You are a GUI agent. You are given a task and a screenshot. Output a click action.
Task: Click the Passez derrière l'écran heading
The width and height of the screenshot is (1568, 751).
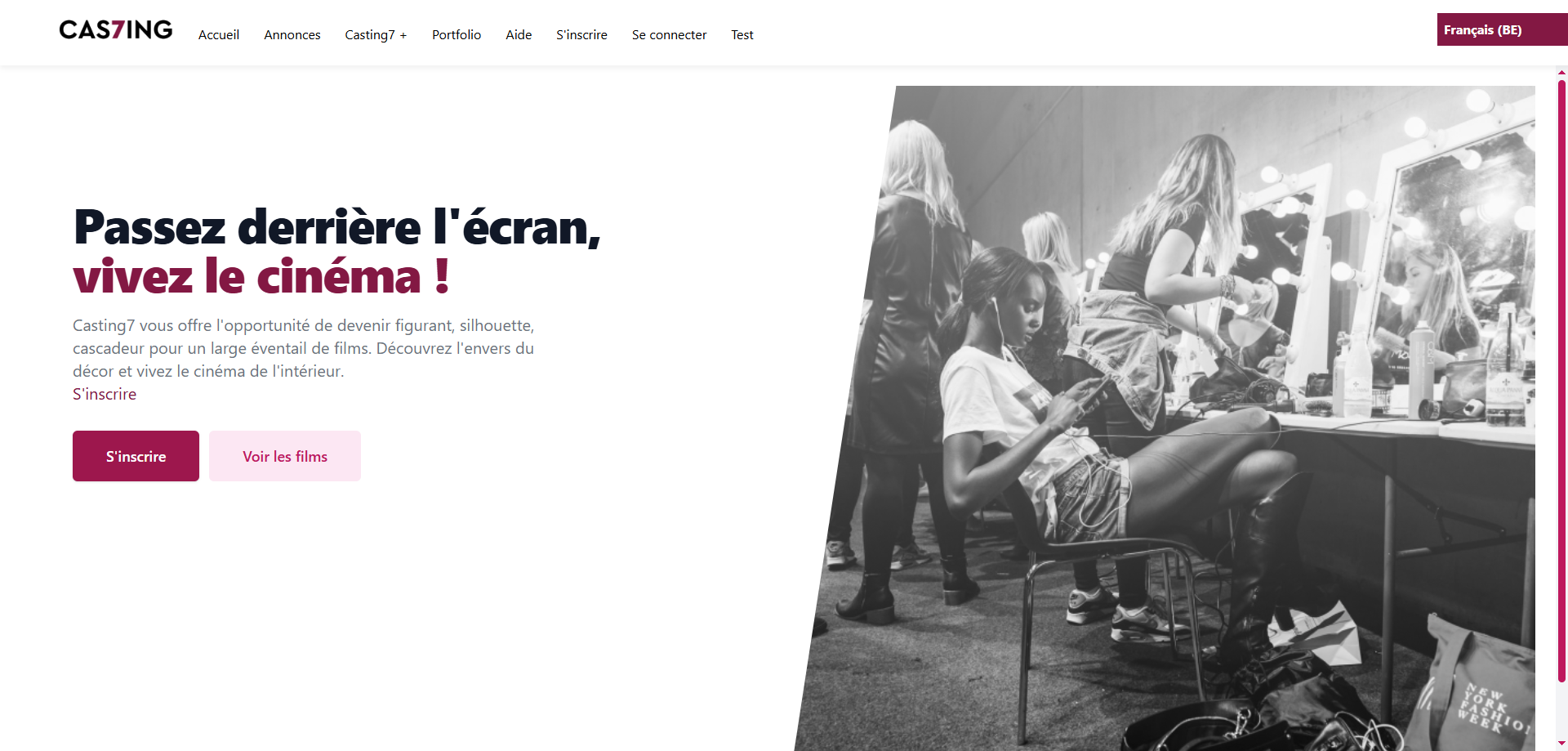[x=337, y=226]
